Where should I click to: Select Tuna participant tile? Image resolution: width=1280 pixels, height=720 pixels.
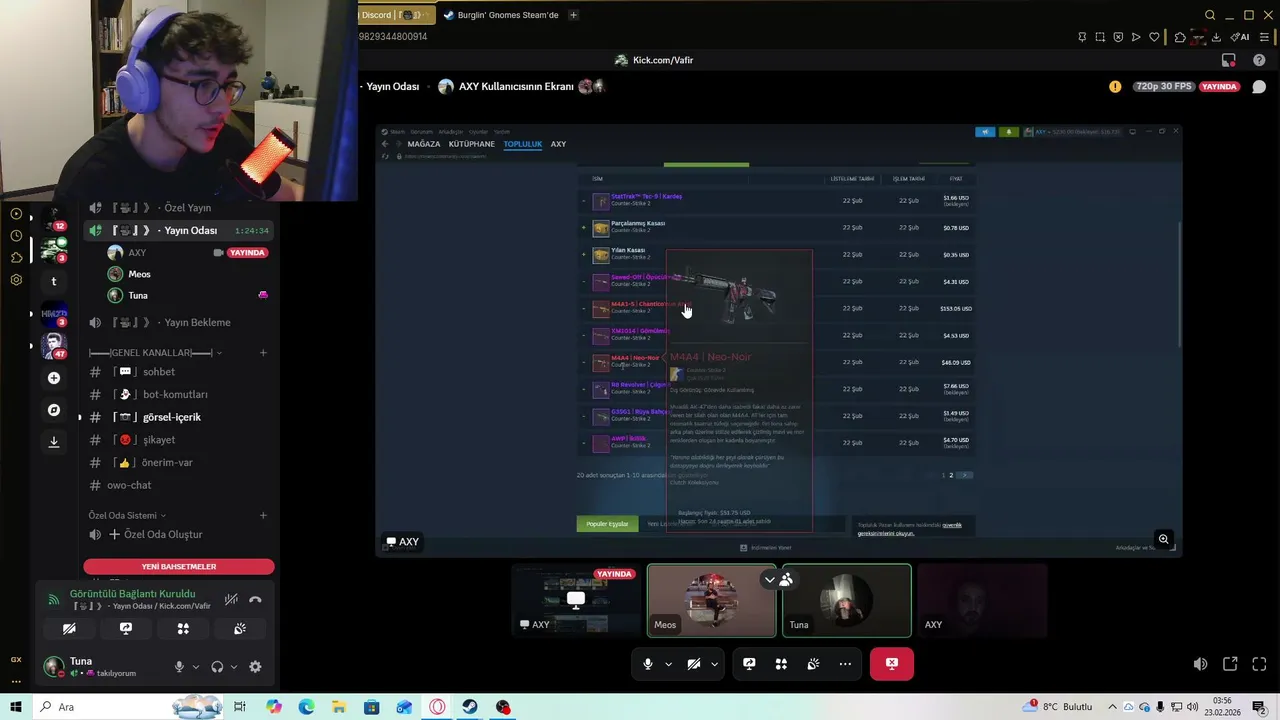[847, 601]
